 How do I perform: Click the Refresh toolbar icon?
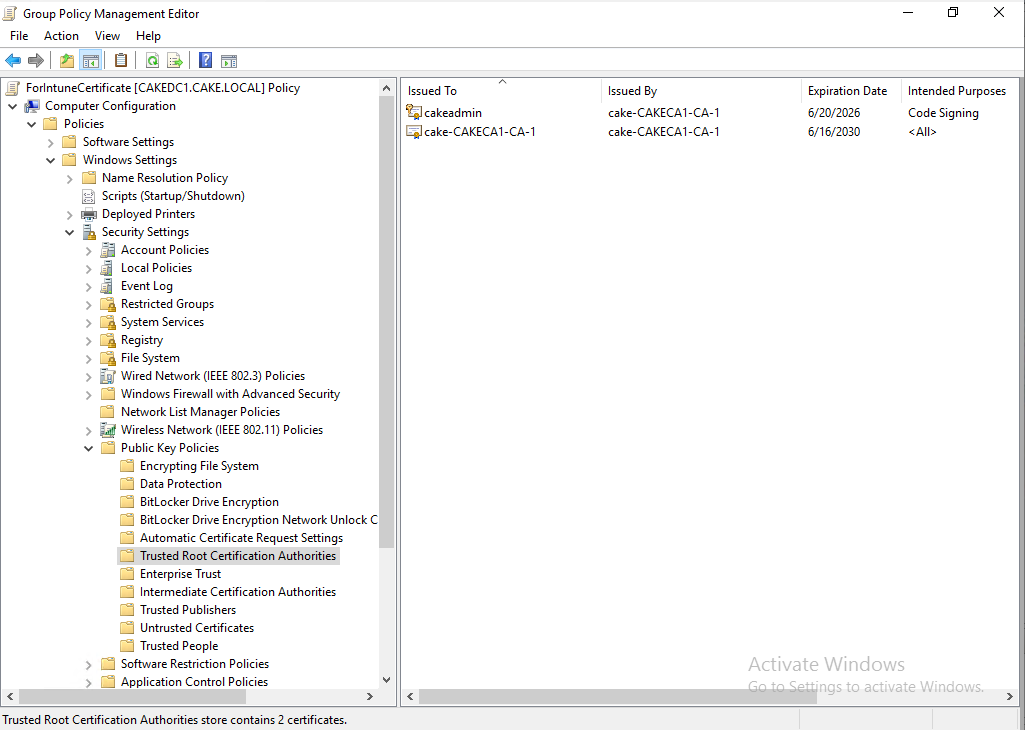(152, 61)
